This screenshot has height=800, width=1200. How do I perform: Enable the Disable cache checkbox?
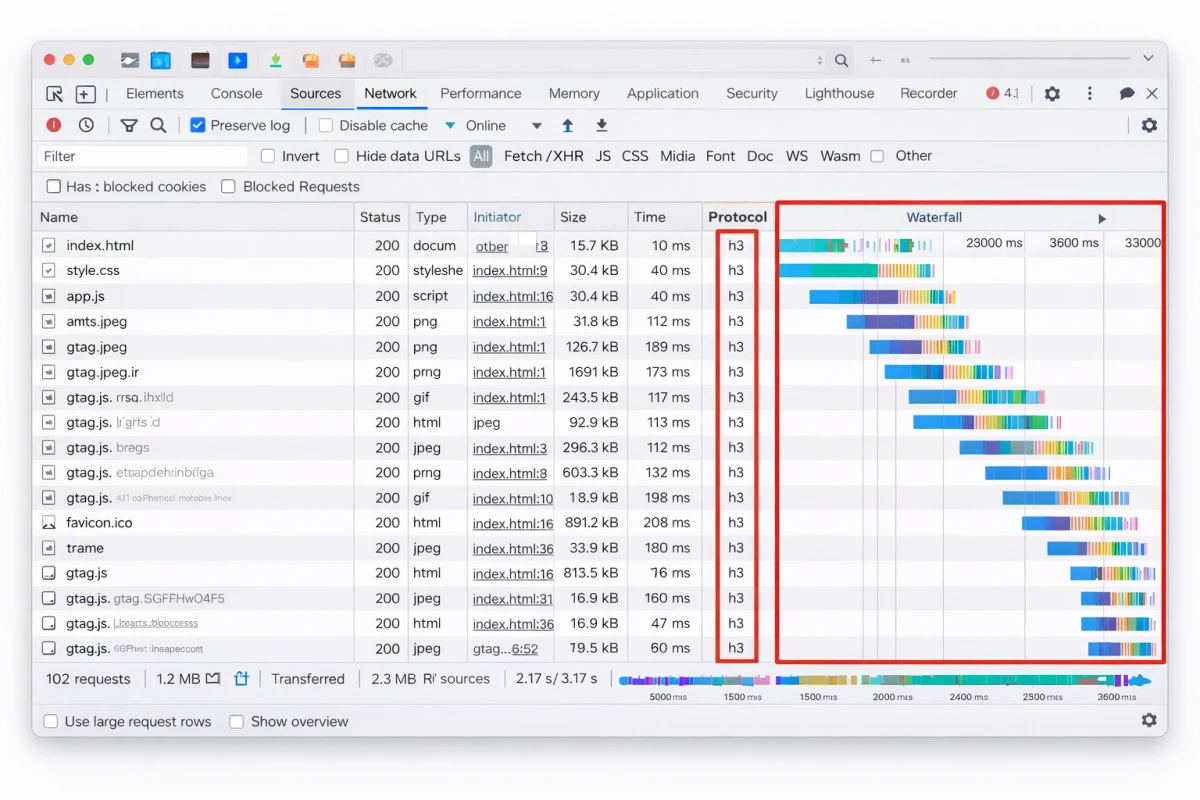coord(325,125)
